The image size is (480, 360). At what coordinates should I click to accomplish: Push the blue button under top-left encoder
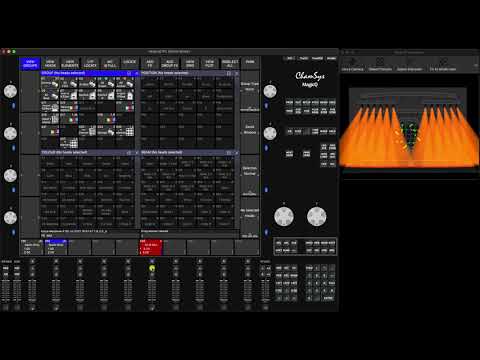click(14, 106)
